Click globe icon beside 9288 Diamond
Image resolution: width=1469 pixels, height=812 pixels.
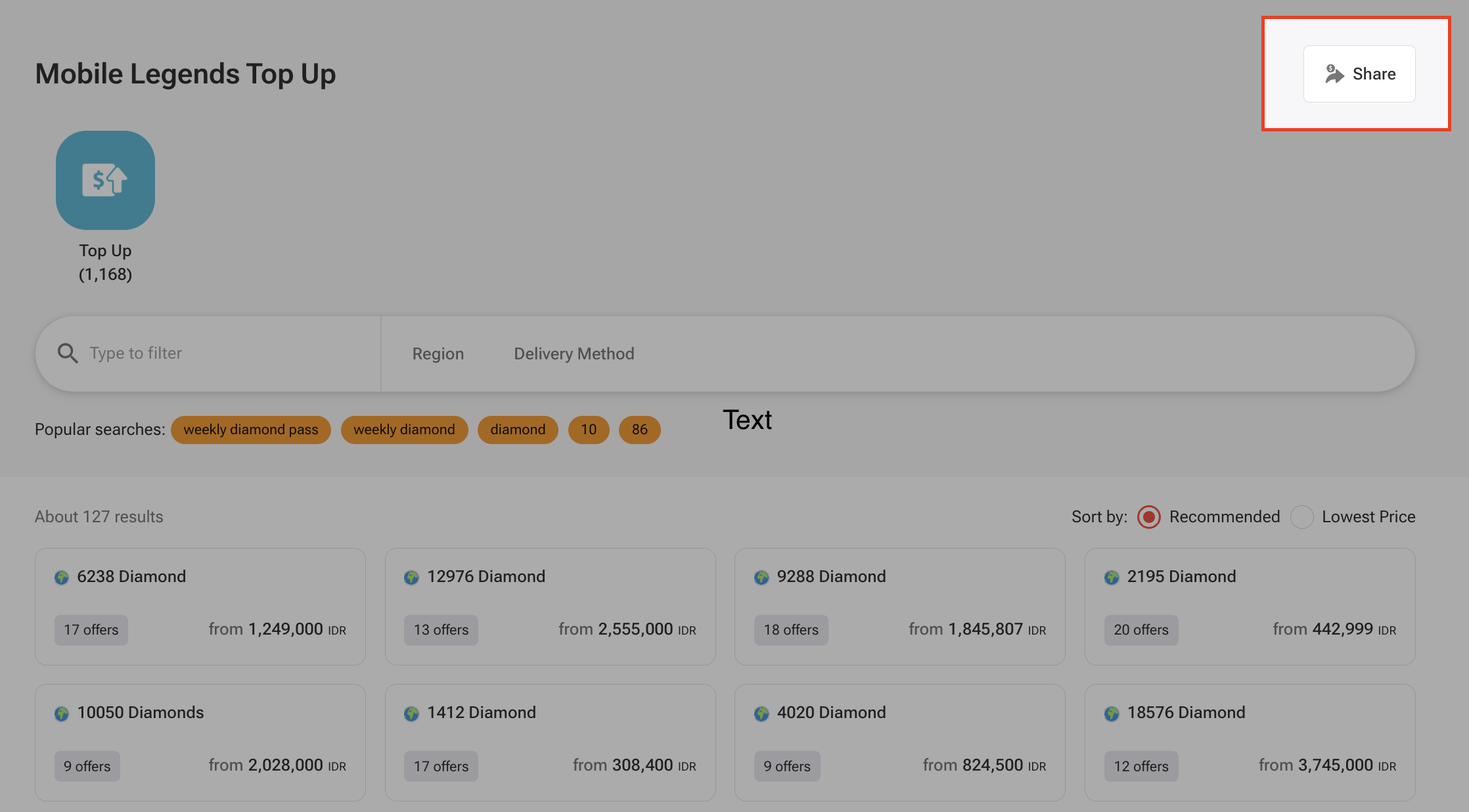[761, 577]
